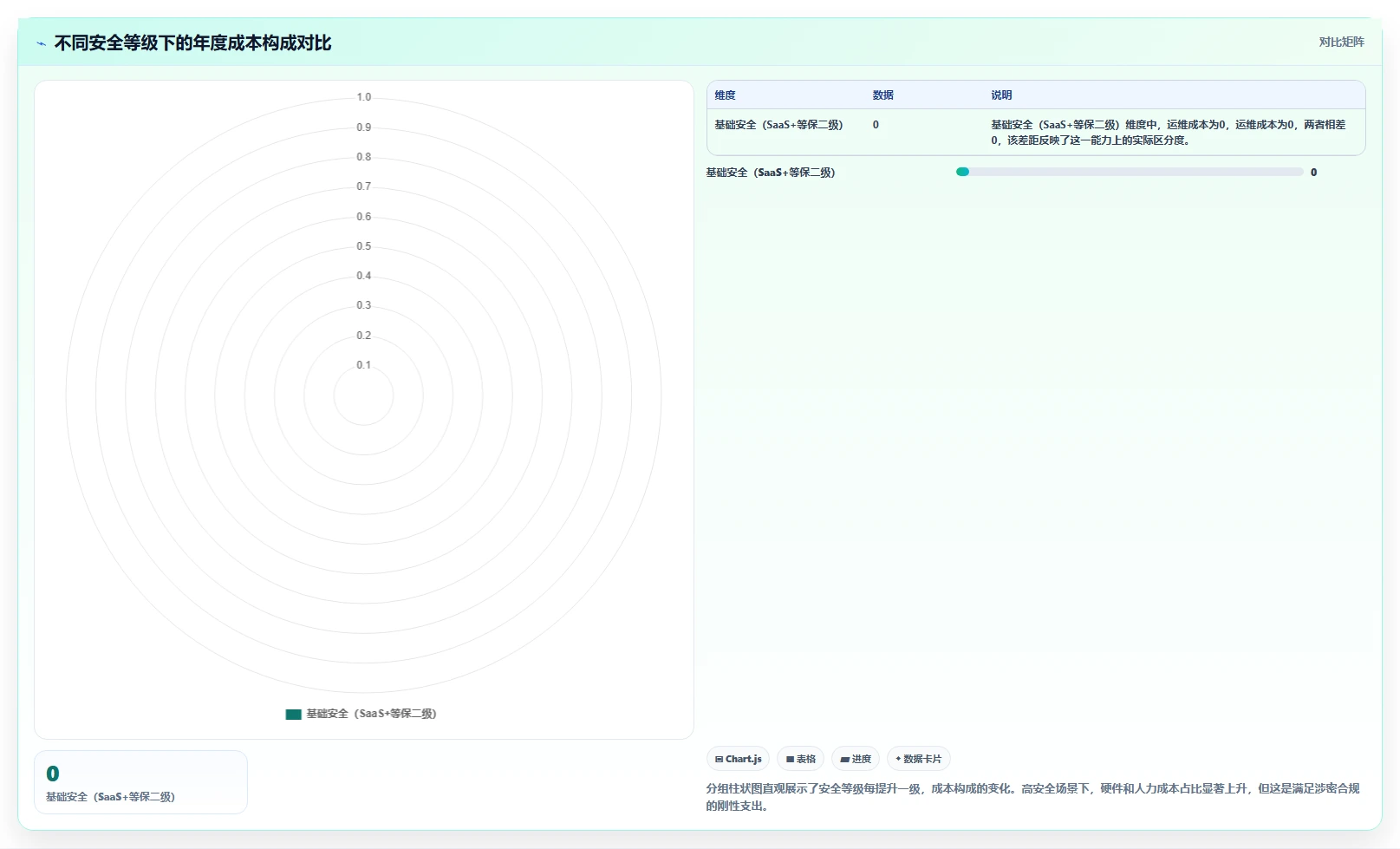The width and height of the screenshot is (1400, 849).
Task: Click the 0.5 radial axis label
Action: tap(364, 246)
